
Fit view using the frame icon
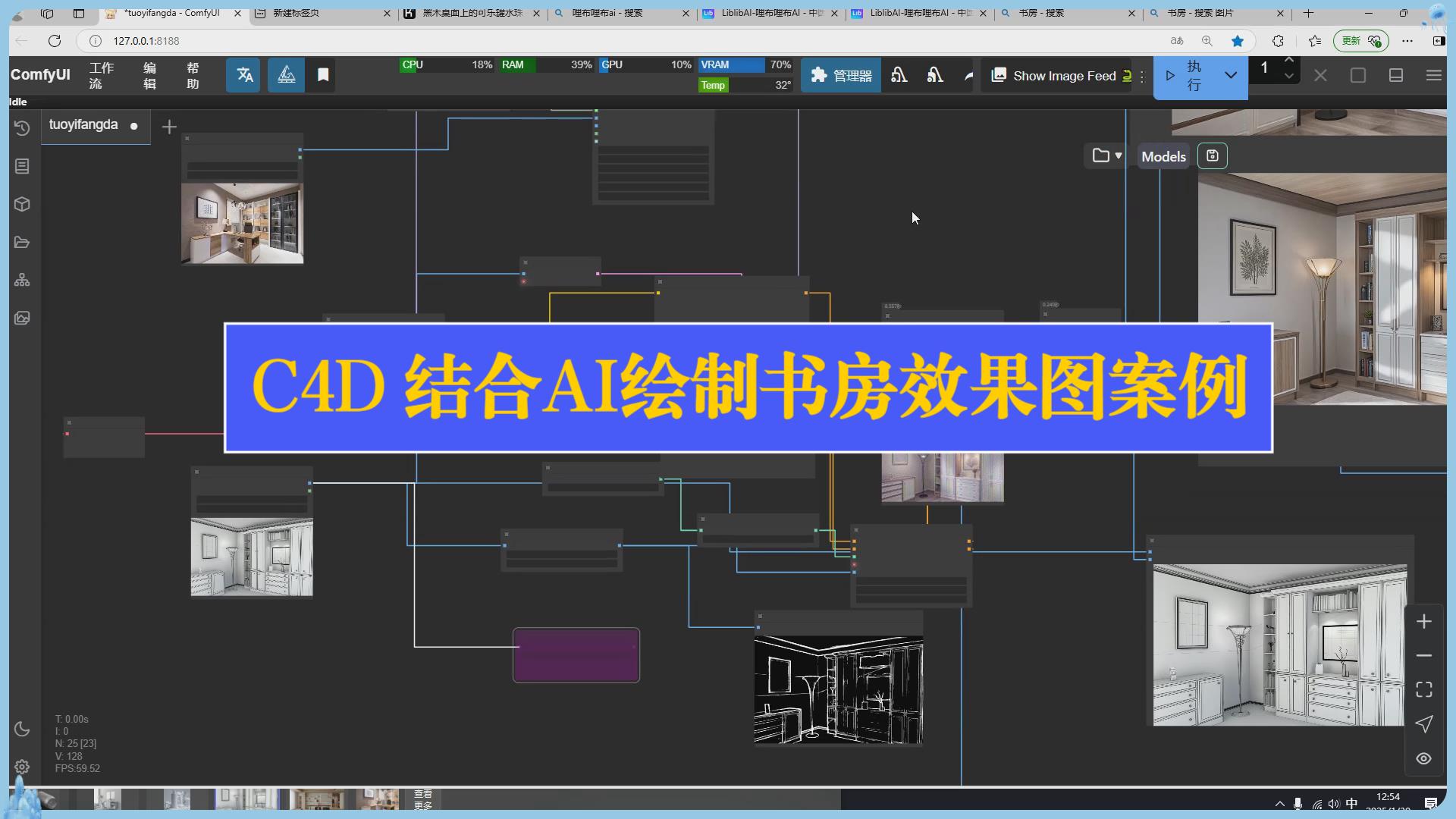tap(1424, 689)
